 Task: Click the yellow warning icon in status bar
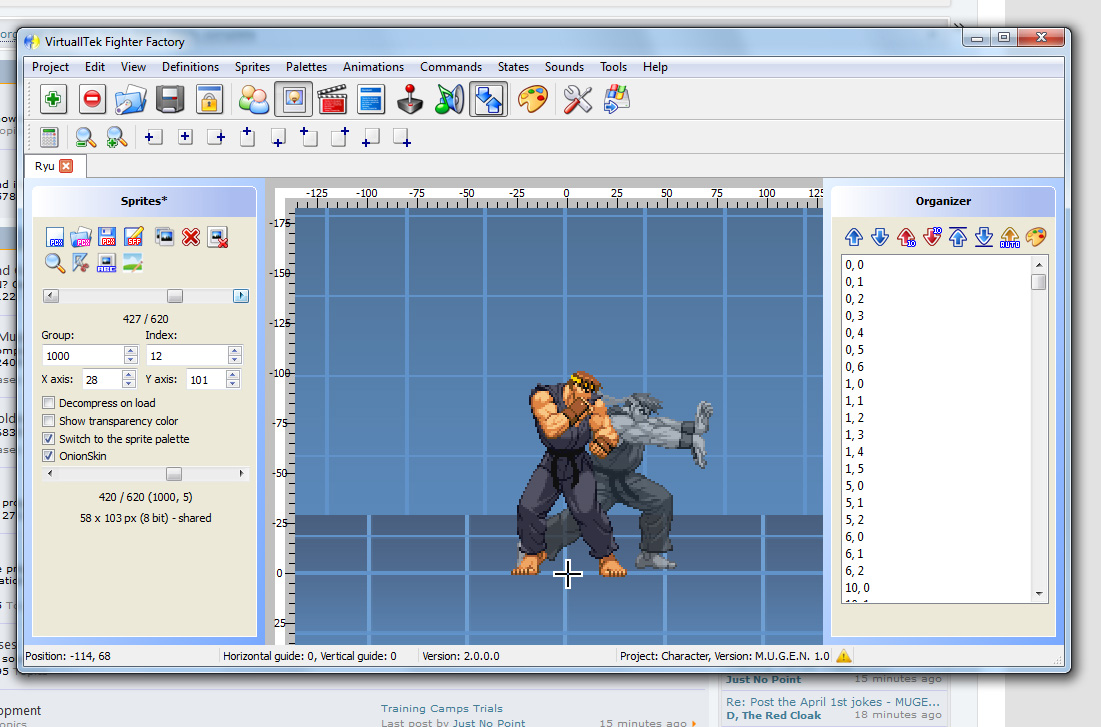tap(844, 656)
